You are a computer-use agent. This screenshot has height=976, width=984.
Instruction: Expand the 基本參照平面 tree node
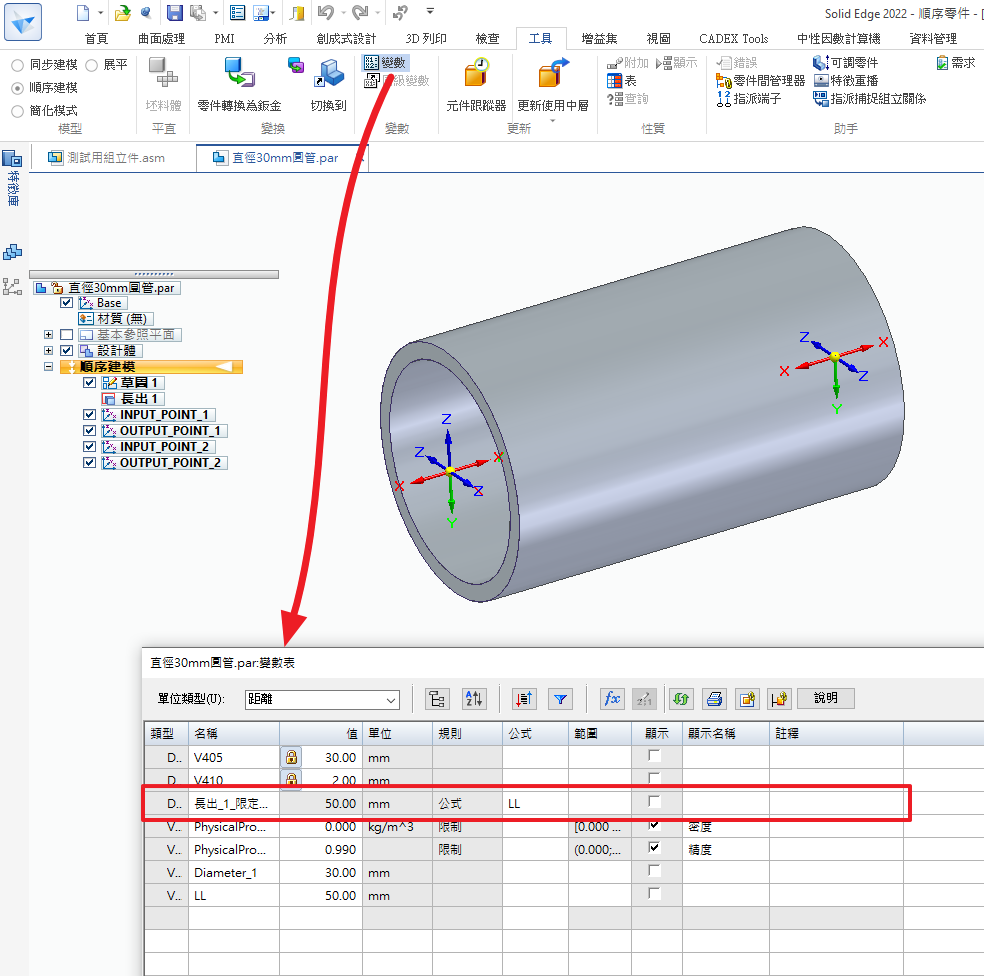tap(48, 335)
